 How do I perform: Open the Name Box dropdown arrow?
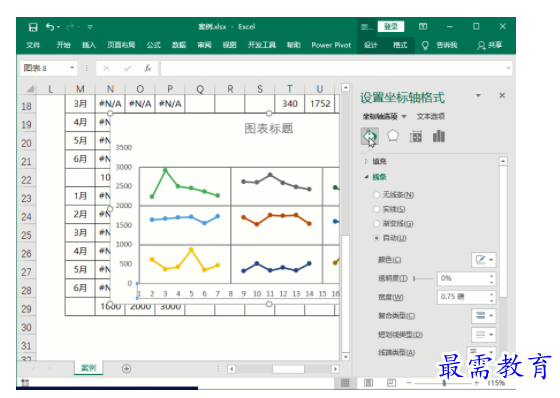tap(72, 68)
